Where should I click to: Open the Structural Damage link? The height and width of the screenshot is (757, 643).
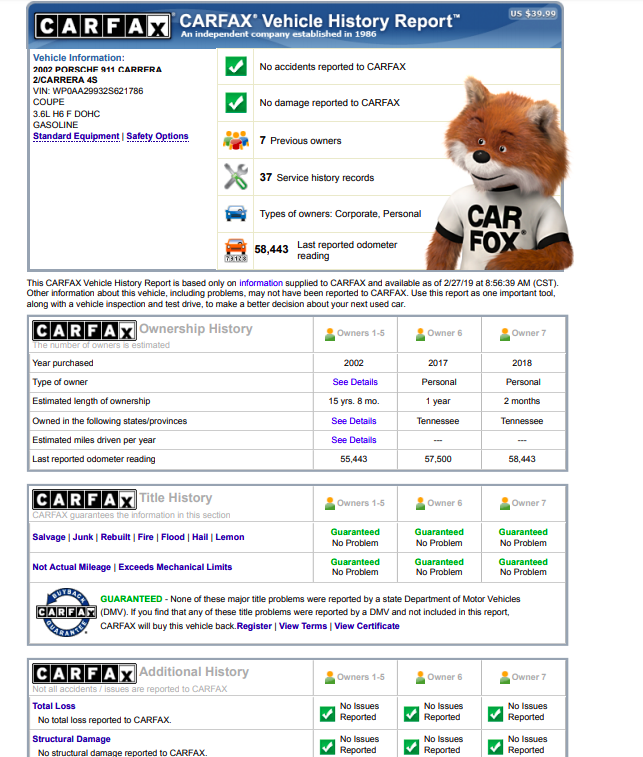point(71,739)
